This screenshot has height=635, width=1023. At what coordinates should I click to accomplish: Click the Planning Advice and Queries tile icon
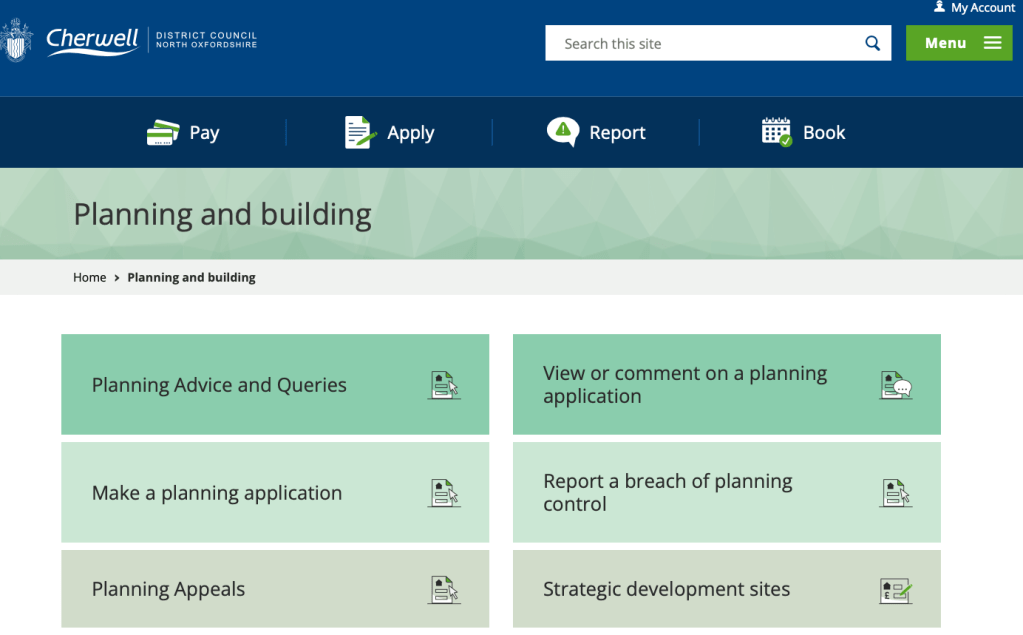coord(444,385)
